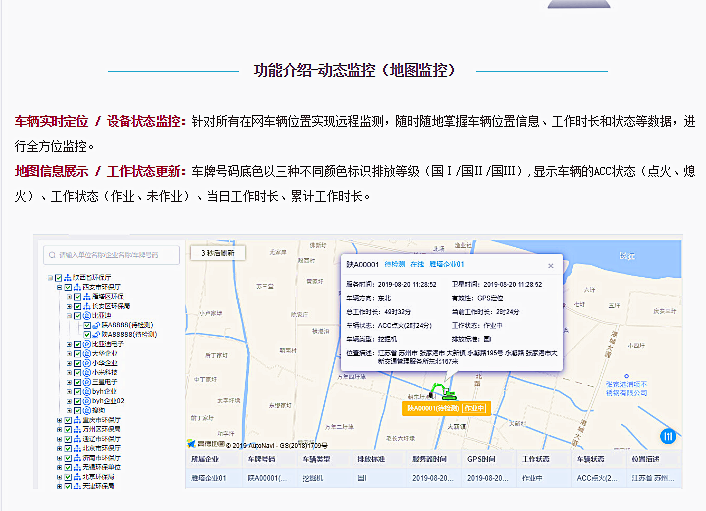This screenshot has height=511, width=706.
Task: Collapse the 陕西省环保厅 root node
Action: point(50,277)
